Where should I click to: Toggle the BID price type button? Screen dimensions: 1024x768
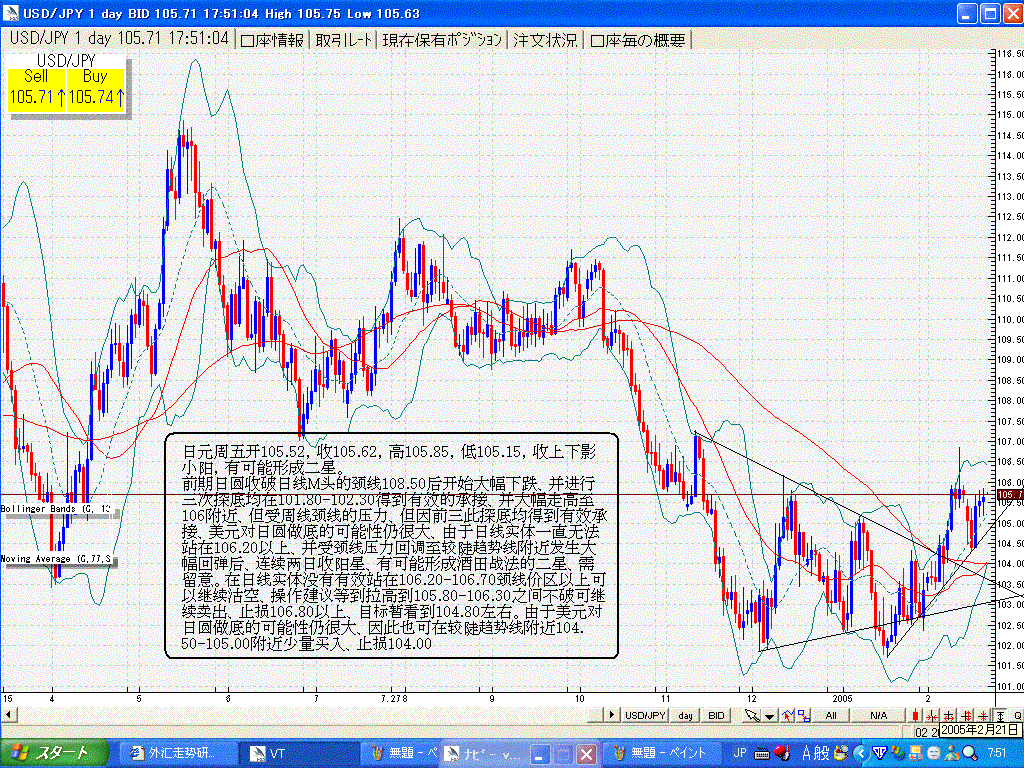click(x=716, y=715)
